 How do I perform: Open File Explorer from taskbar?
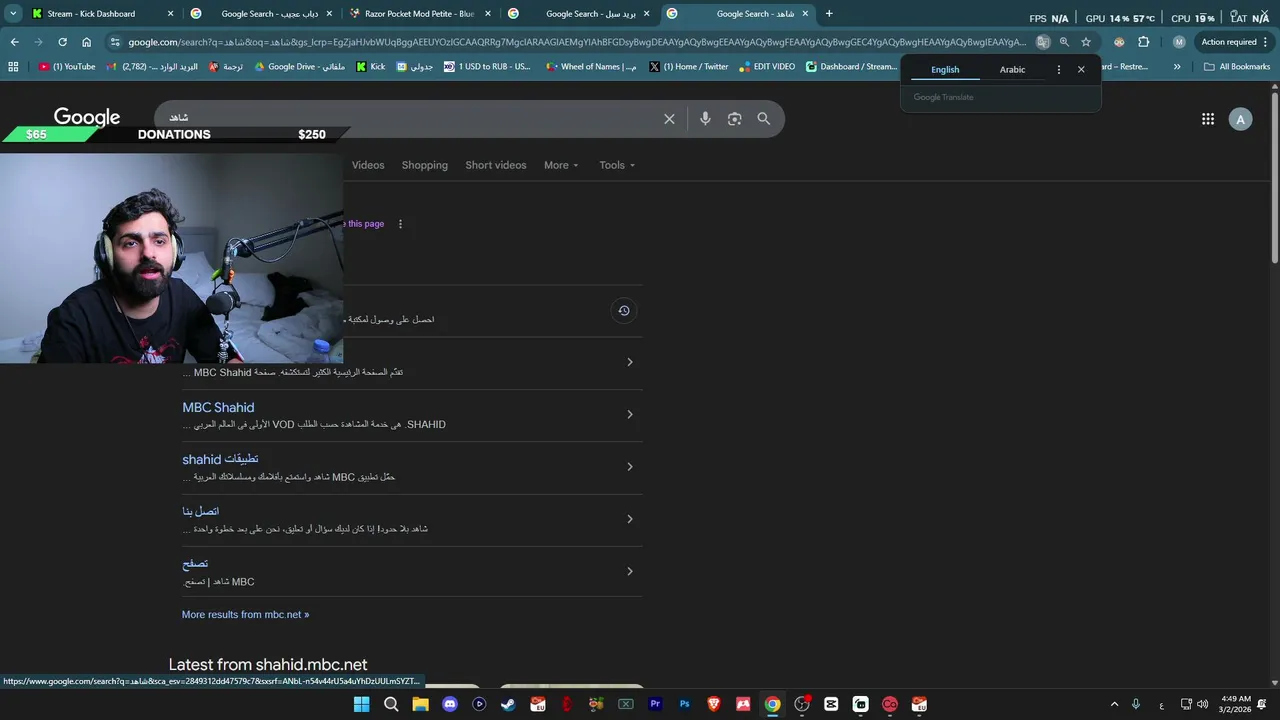[x=420, y=704]
